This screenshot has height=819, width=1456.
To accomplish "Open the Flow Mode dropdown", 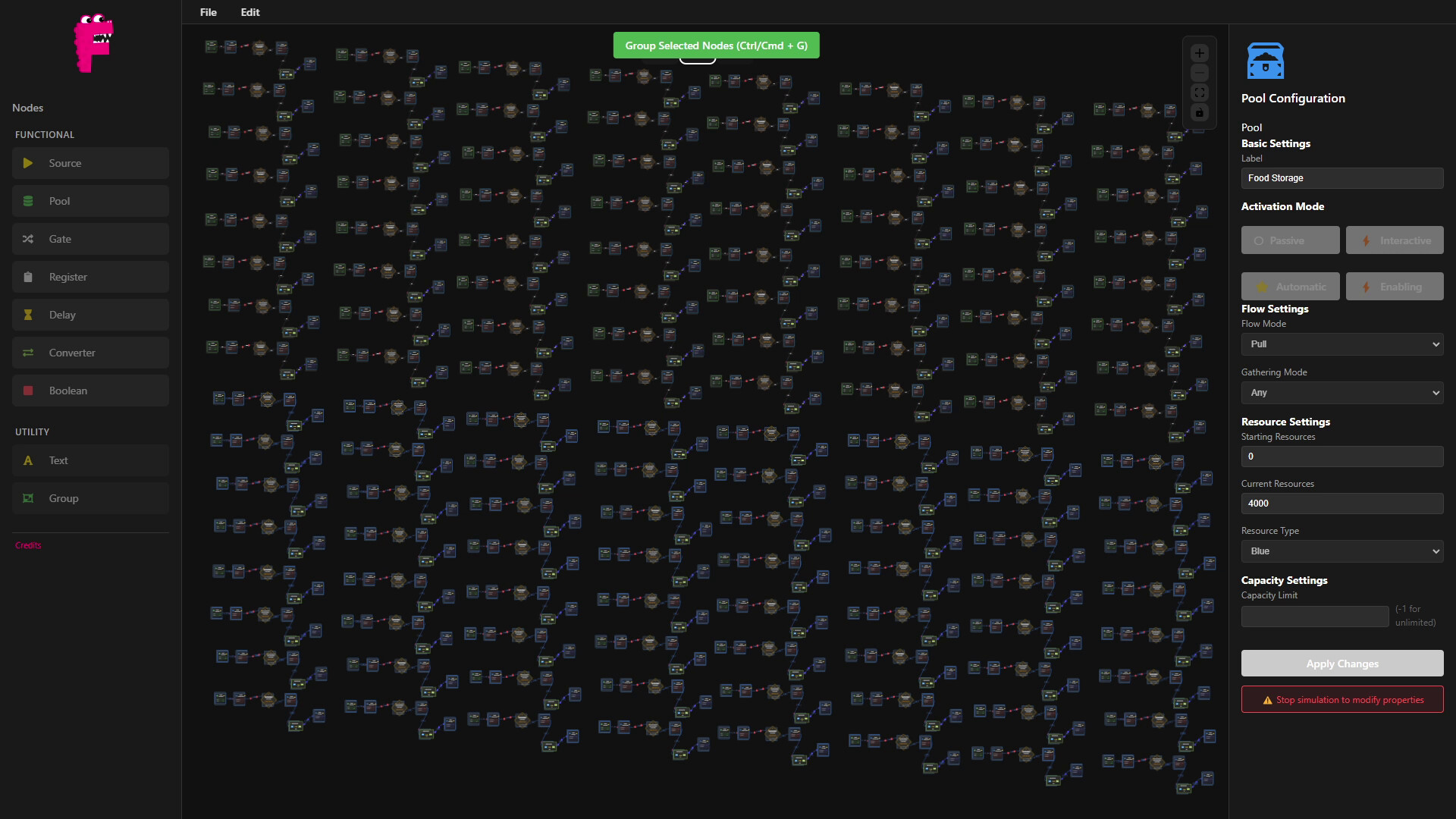I will pos(1341,344).
